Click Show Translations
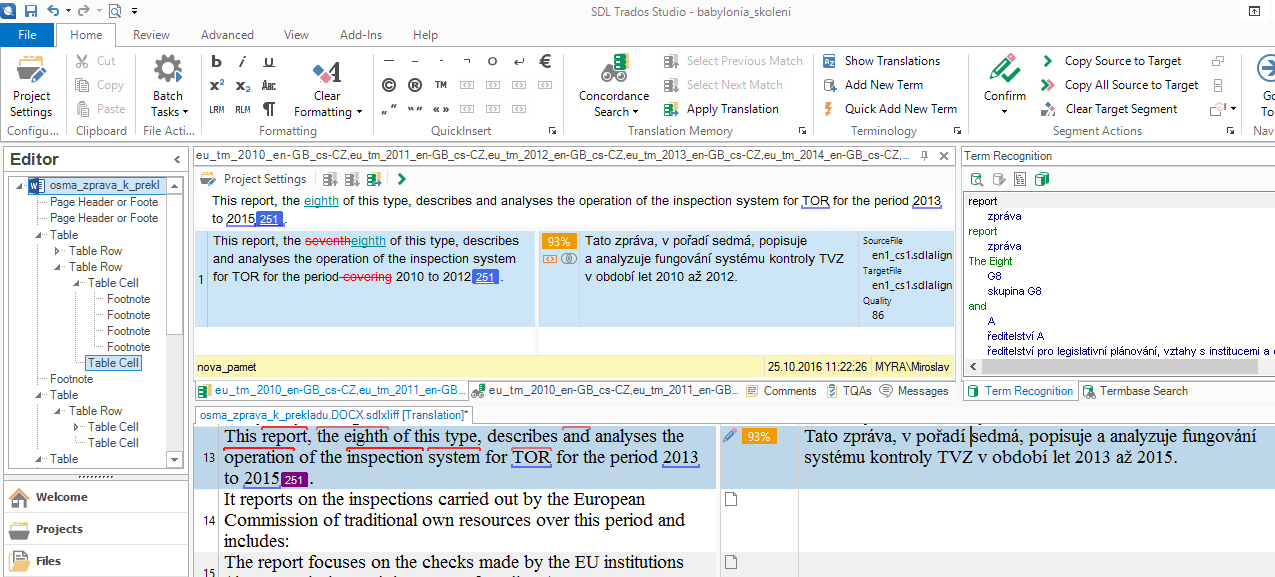 (x=880, y=61)
